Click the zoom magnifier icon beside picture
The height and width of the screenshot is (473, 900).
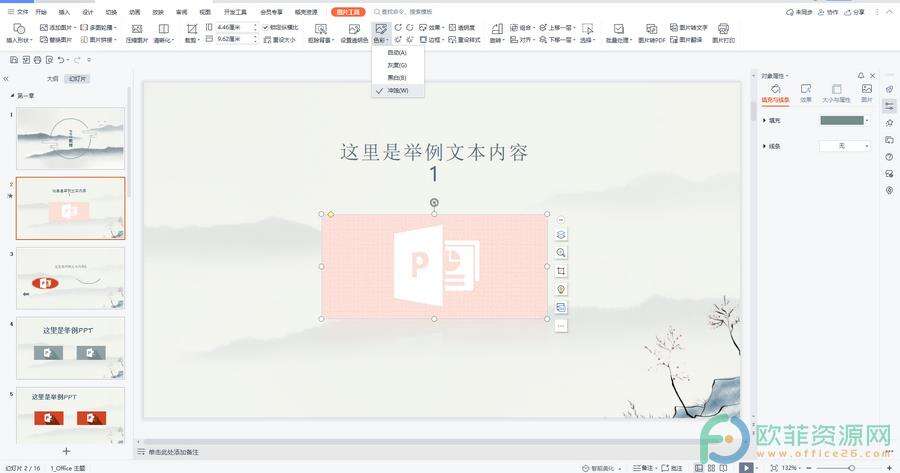[561, 253]
